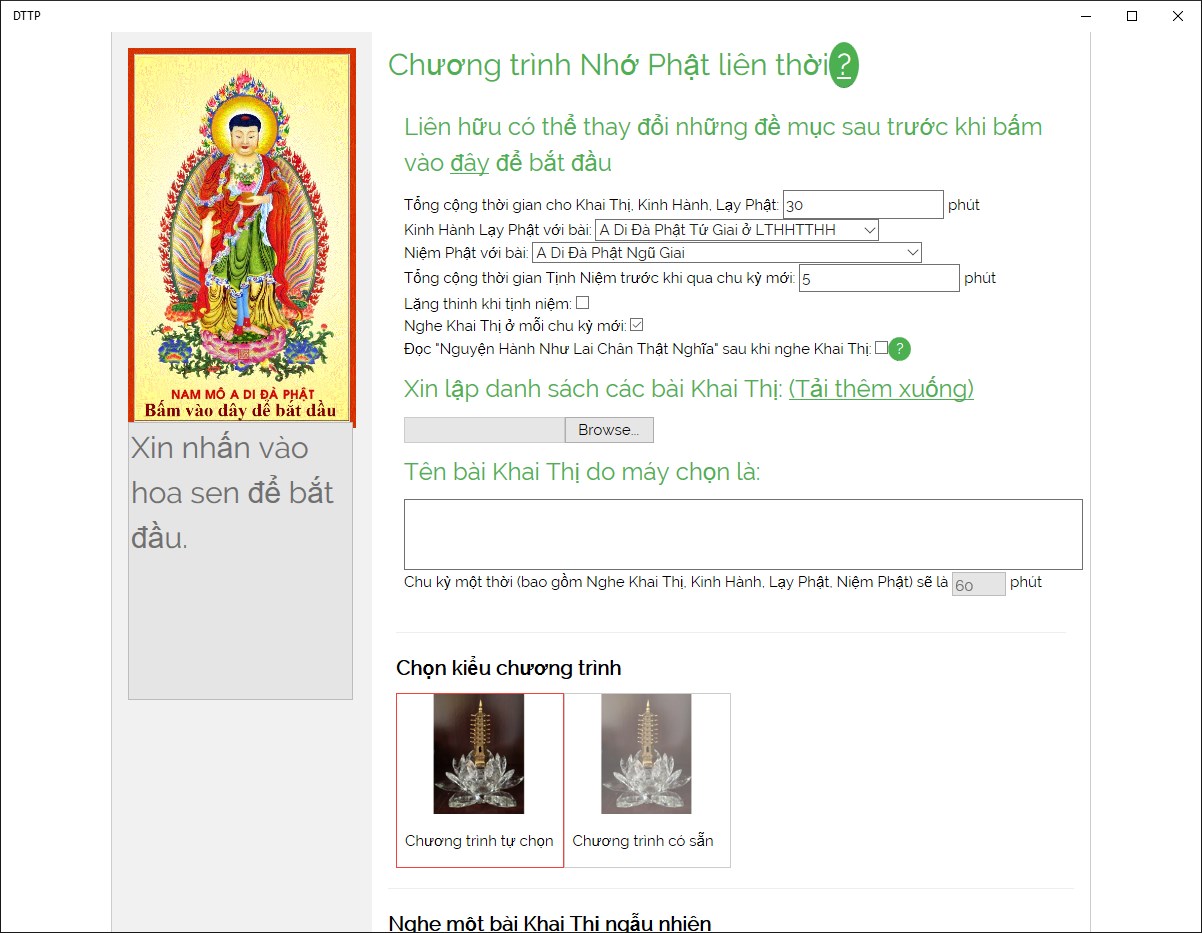Minimize the DTTP window
Viewport: 1202px width, 933px height.
(1086, 16)
